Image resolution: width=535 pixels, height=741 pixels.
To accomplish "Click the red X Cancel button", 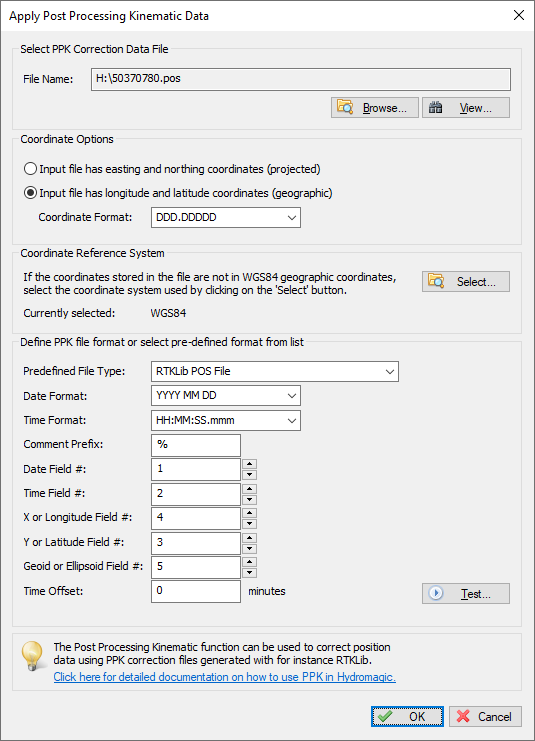I will [x=485, y=716].
